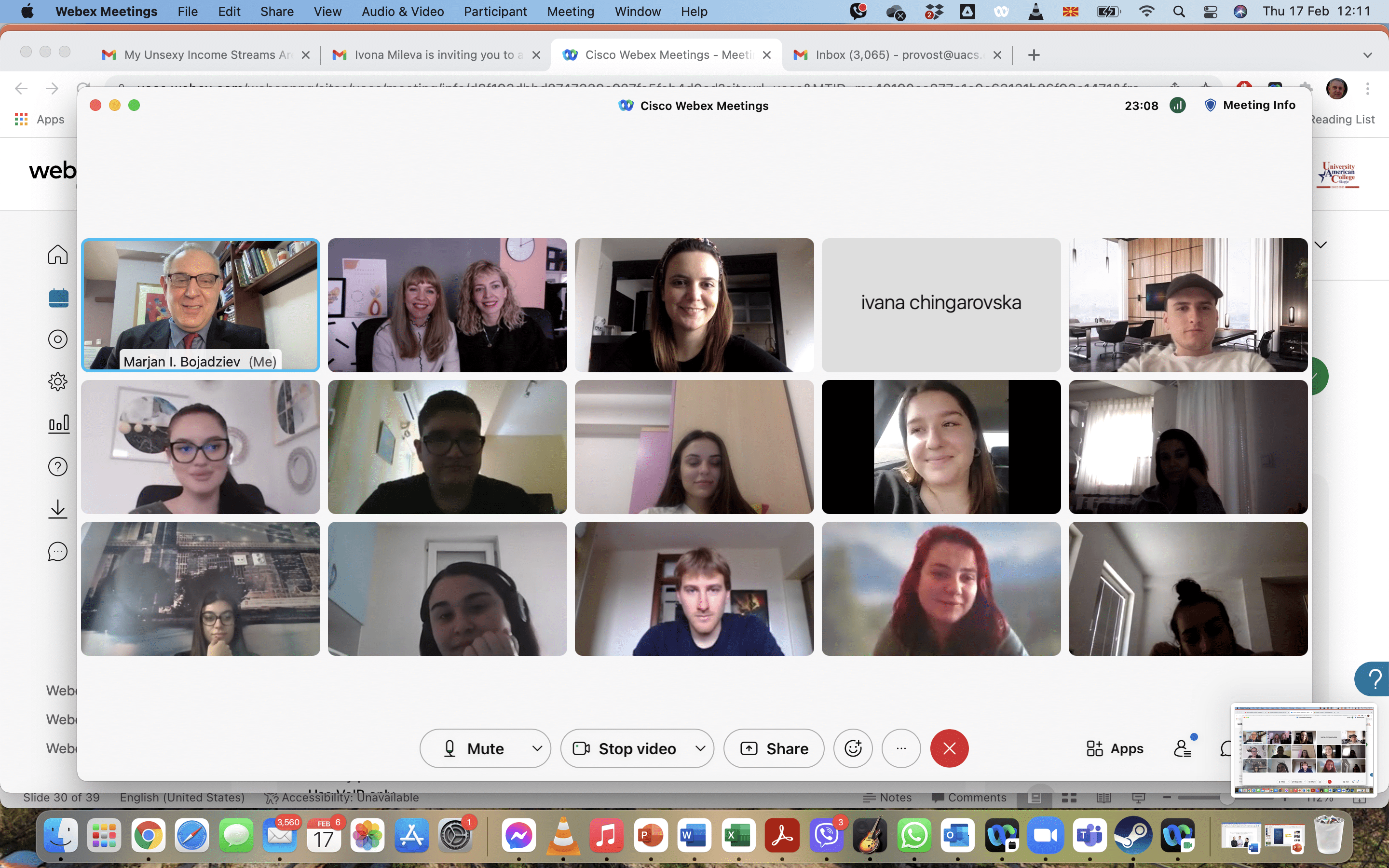Select ivana chingarovska participant tile

941,305
